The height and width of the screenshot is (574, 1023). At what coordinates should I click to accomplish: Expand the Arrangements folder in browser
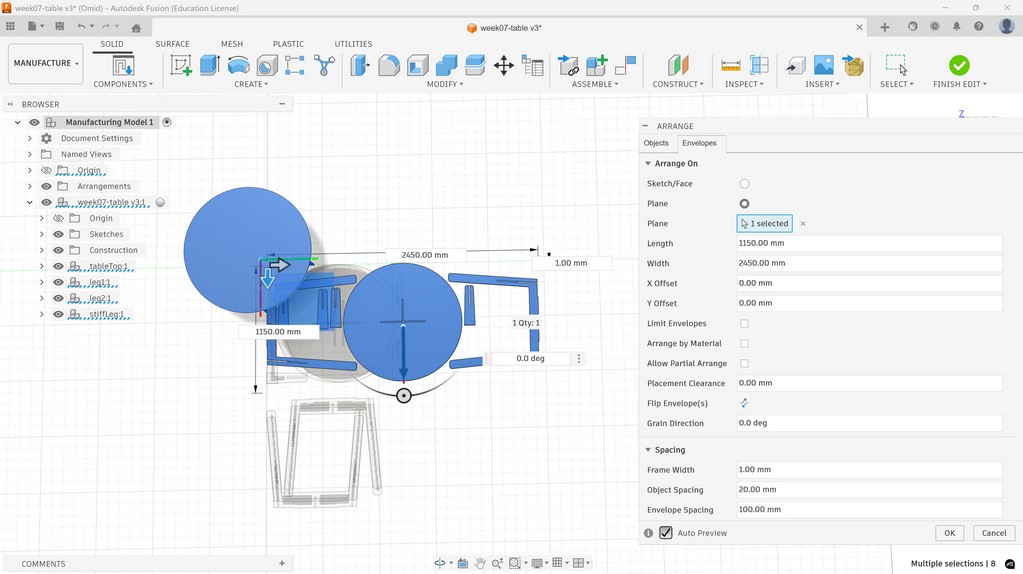(30, 186)
